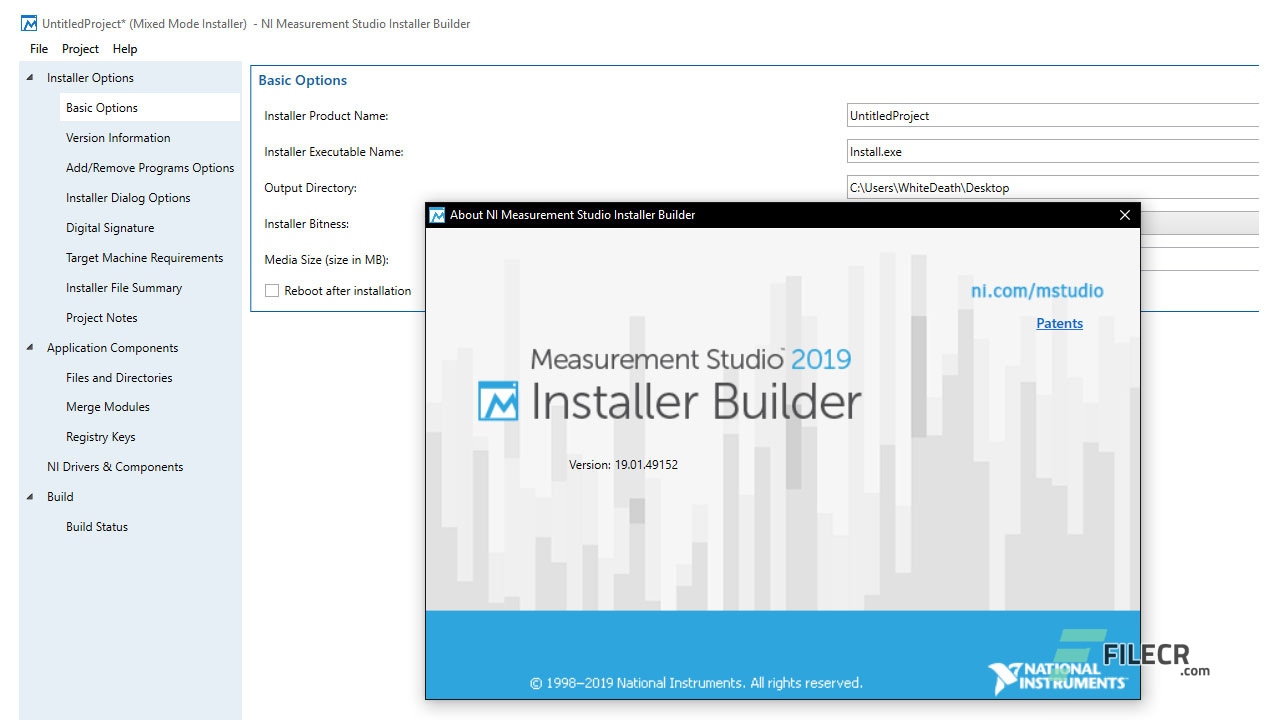Click the Installer Builder logo icon

[x=498, y=401]
